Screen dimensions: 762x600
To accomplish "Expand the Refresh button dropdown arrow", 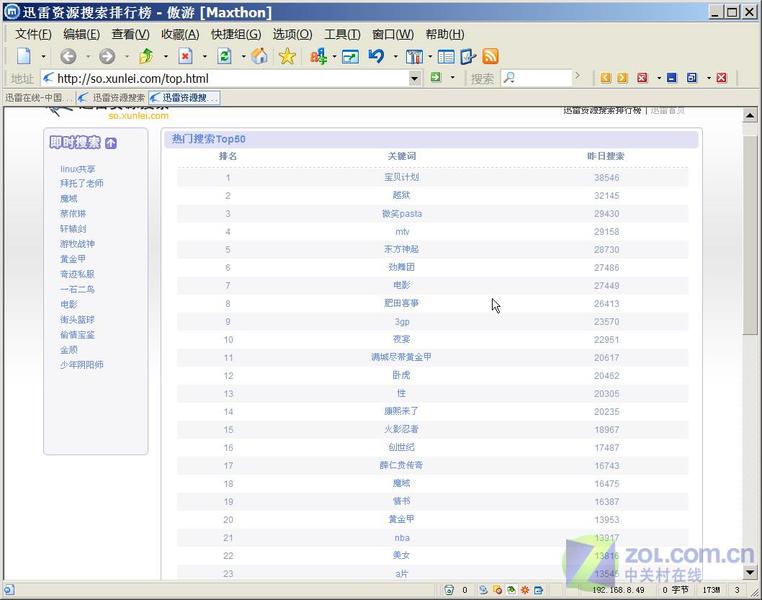I will pos(243,57).
